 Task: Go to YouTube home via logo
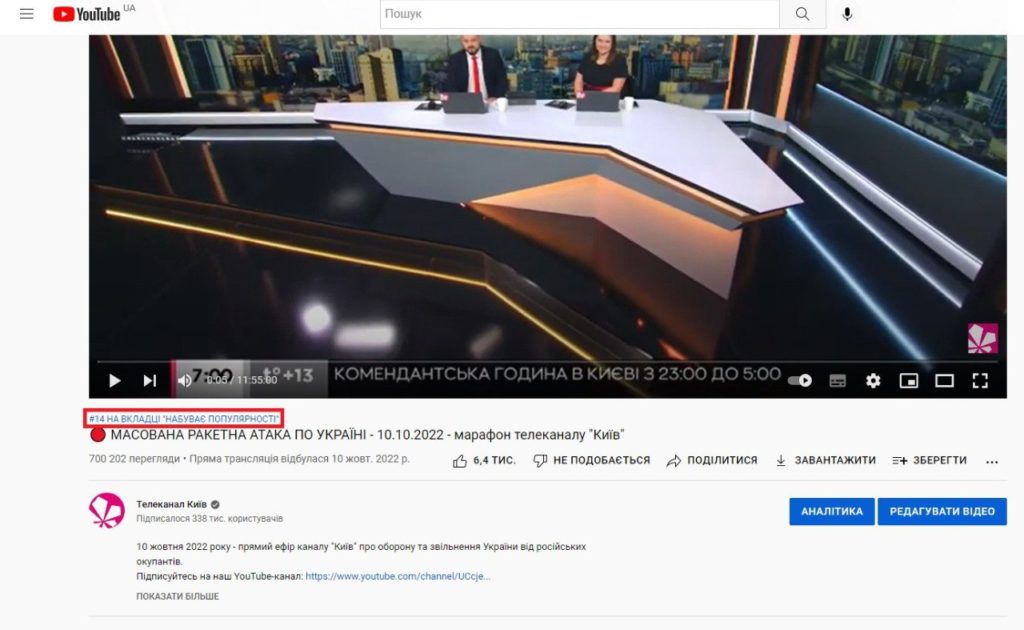(x=87, y=14)
